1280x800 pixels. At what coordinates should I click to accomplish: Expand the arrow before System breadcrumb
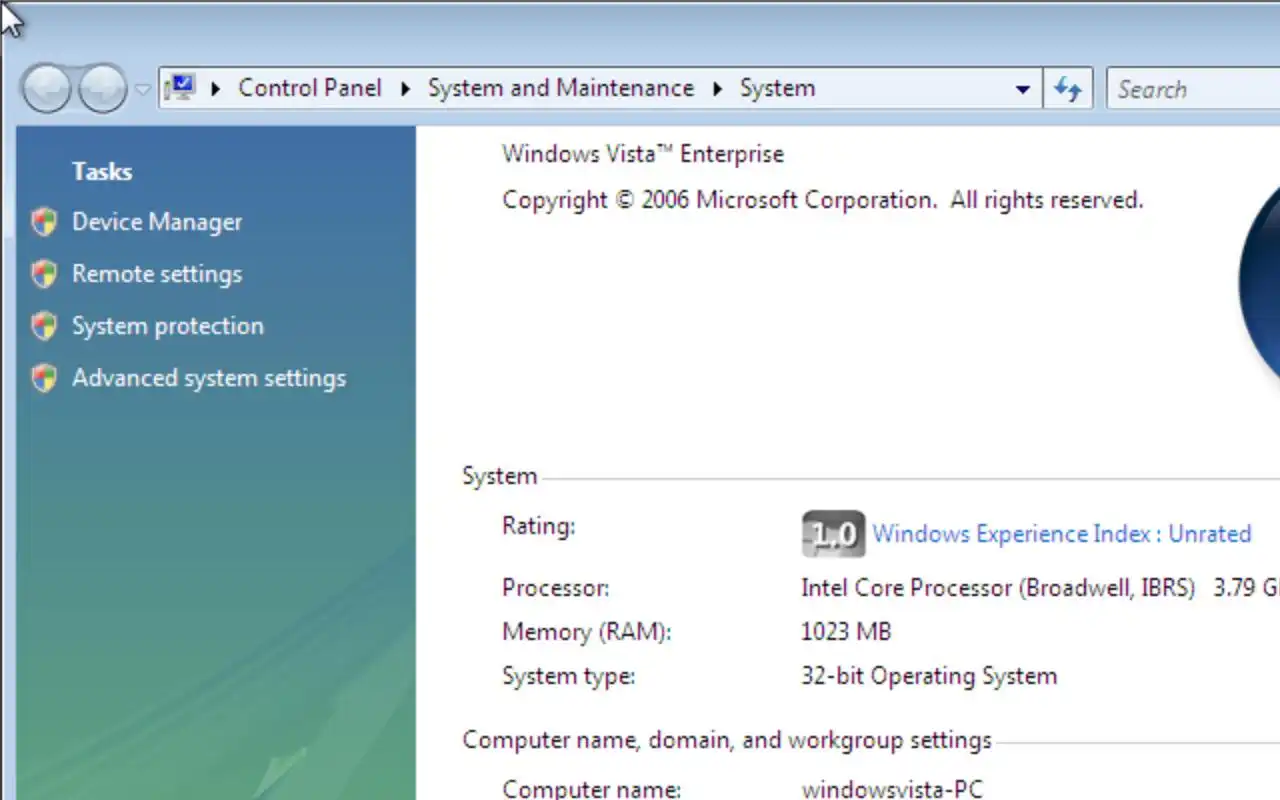click(717, 89)
